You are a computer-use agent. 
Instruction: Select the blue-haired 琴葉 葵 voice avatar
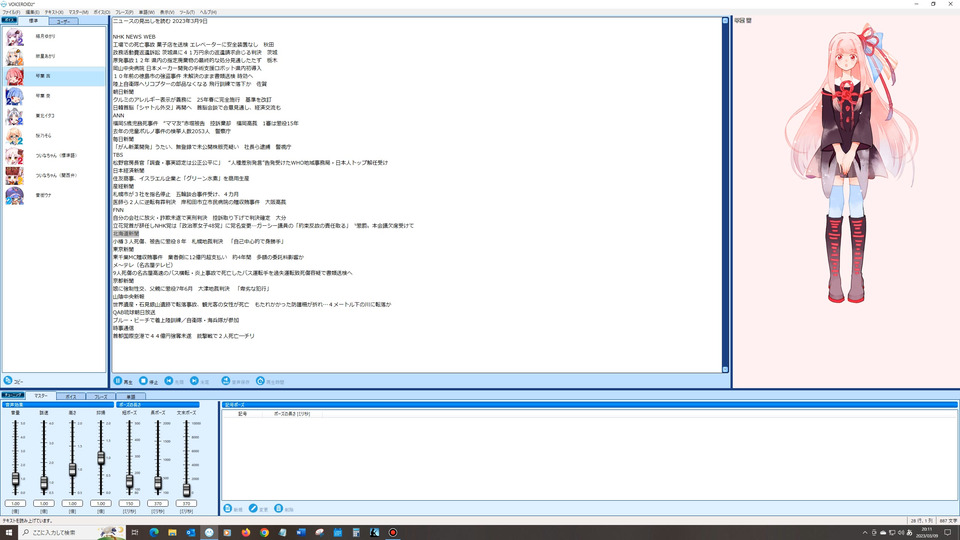(x=15, y=96)
